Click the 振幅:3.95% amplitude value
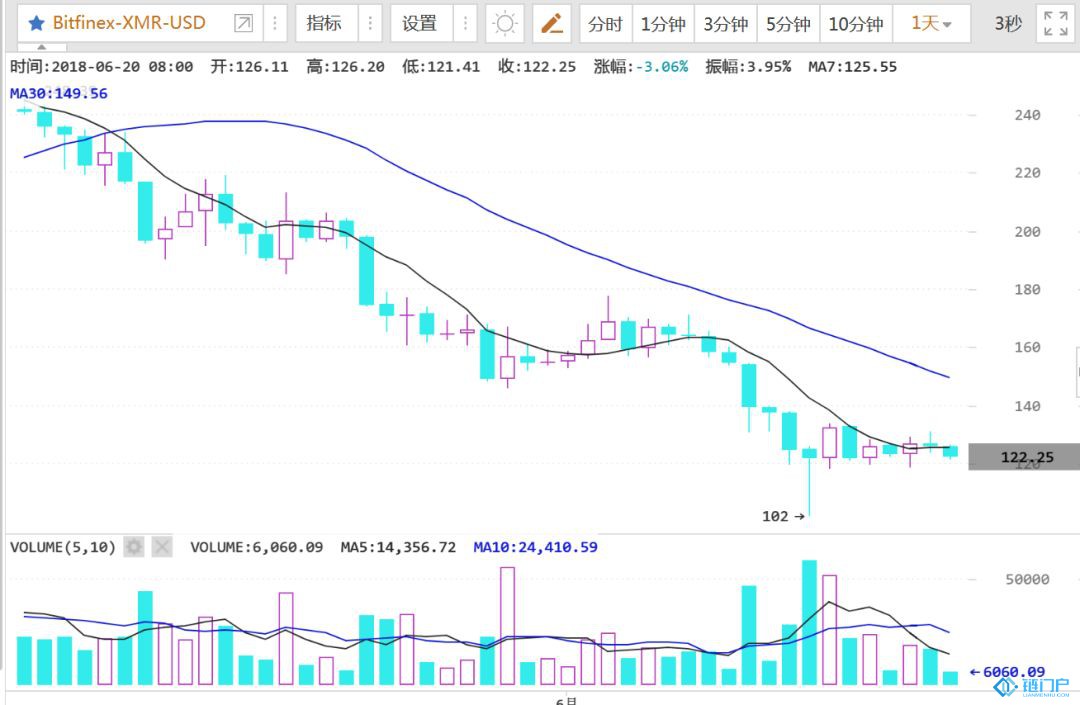This screenshot has height=705, width=1080. [748, 67]
